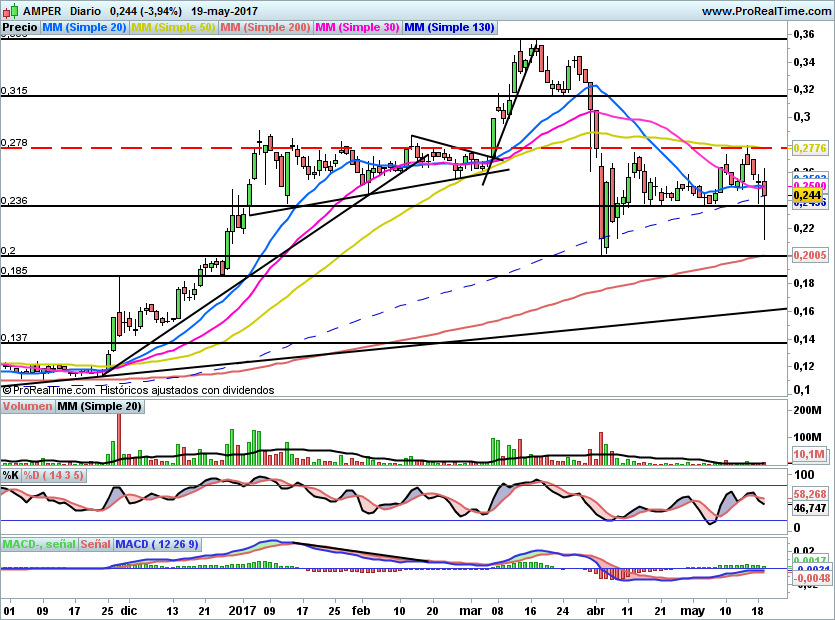This screenshot has width=835, height=620.
Task: Click the MACD-, señal histogram label
Action: 37,544
